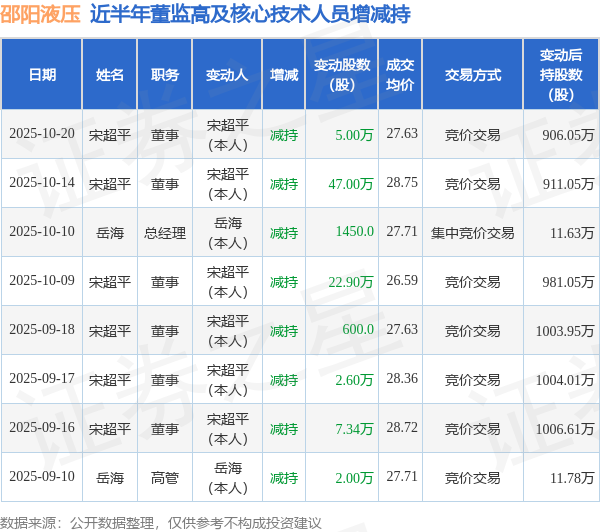This screenshot has height=532, width=600.
Task: Select the 变动人 column header
Action: [227, 75]
